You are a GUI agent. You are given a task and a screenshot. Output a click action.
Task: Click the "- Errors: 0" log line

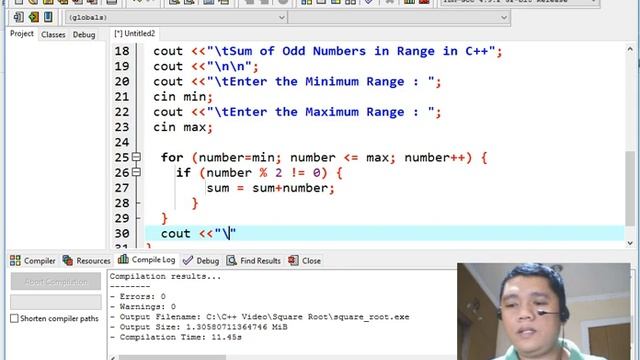pos(138,296)
